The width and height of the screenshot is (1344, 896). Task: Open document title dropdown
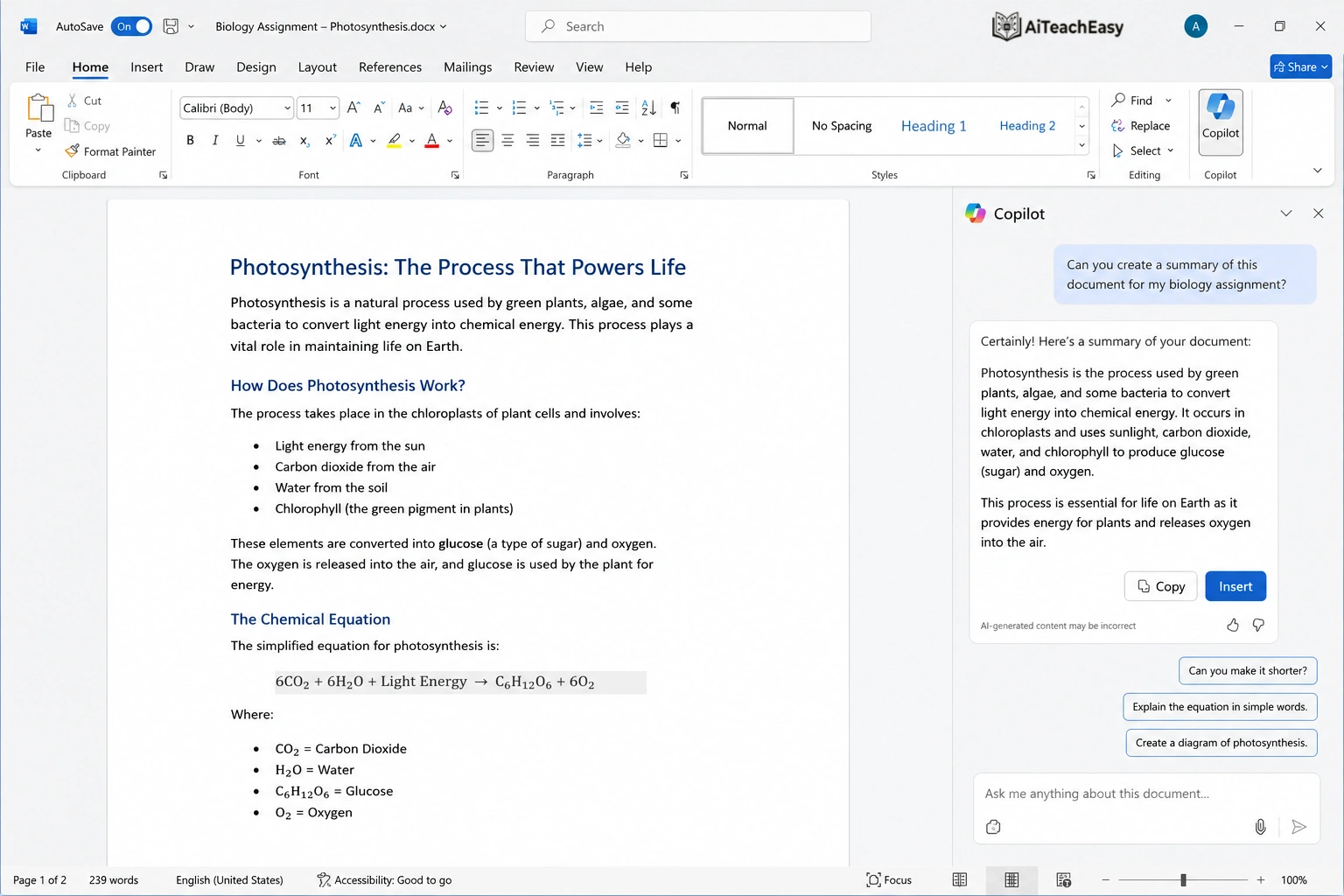(443, 26)
